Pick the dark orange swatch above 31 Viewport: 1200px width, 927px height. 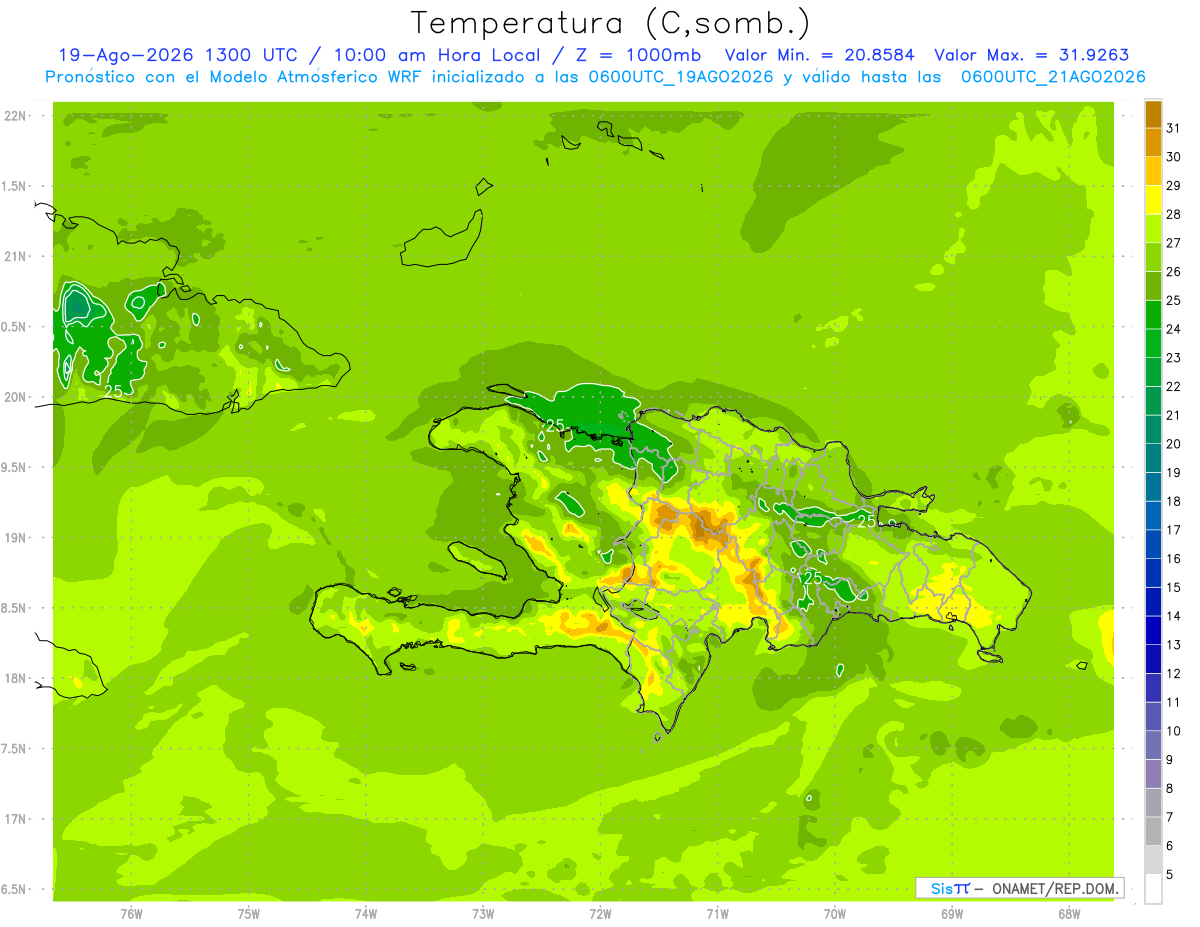pos(1153,114)
